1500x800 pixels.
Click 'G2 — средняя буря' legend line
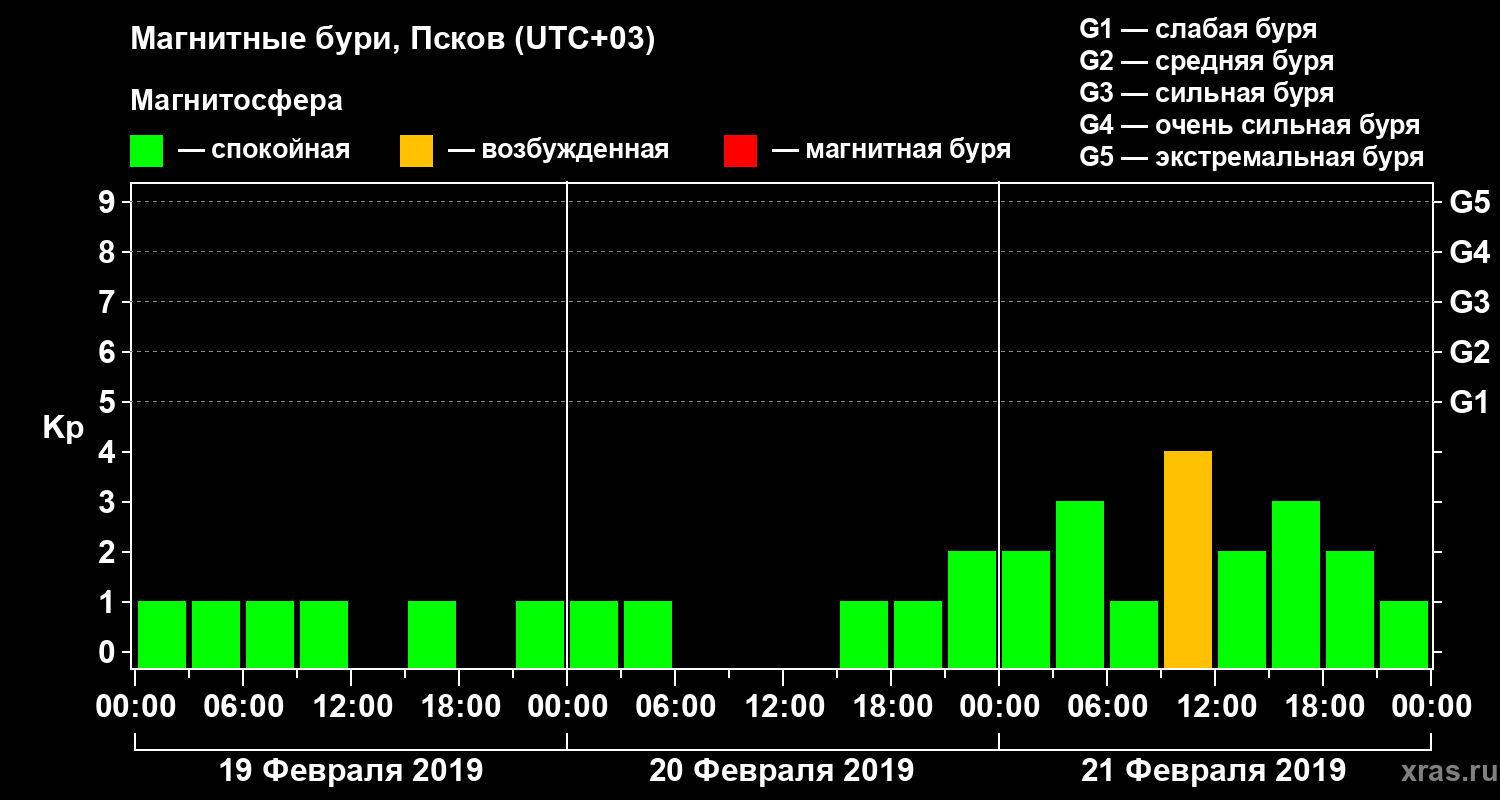tap(1206, 61)
